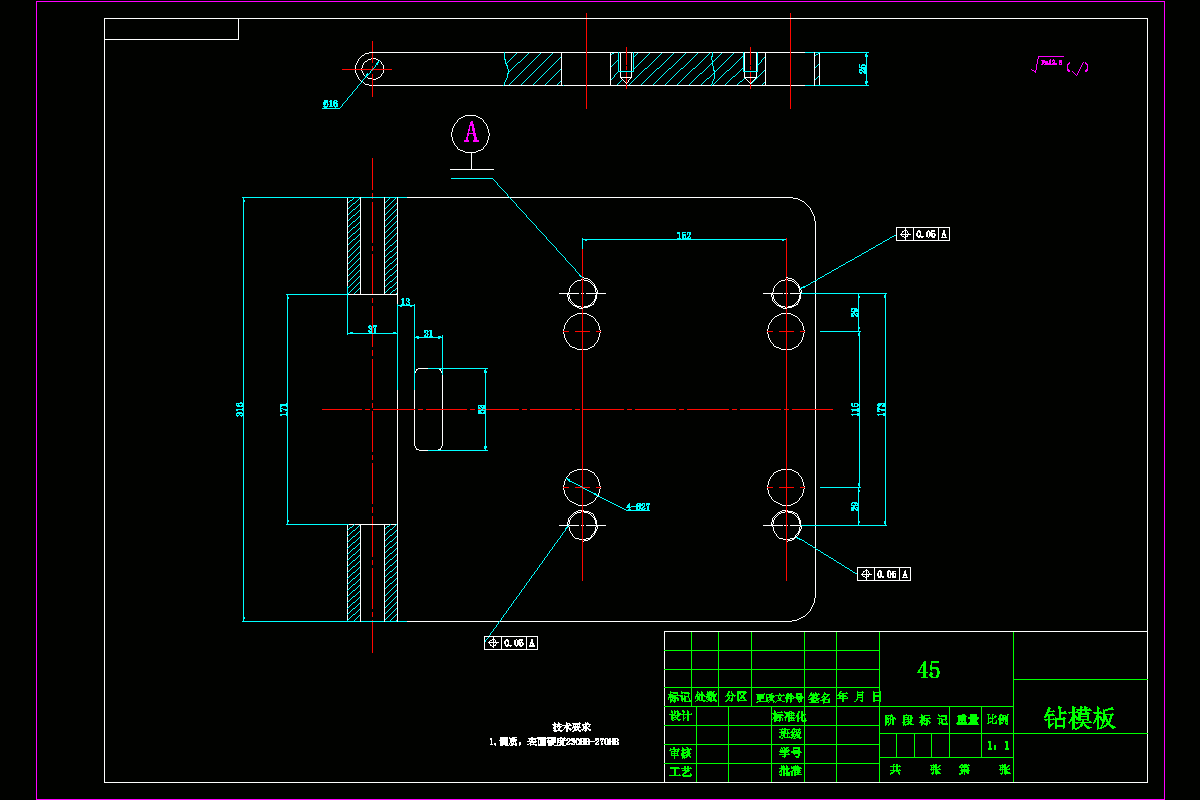Click the datum A circle symbol
This screenshot has height=800, width=1200.
pos(470,132)
